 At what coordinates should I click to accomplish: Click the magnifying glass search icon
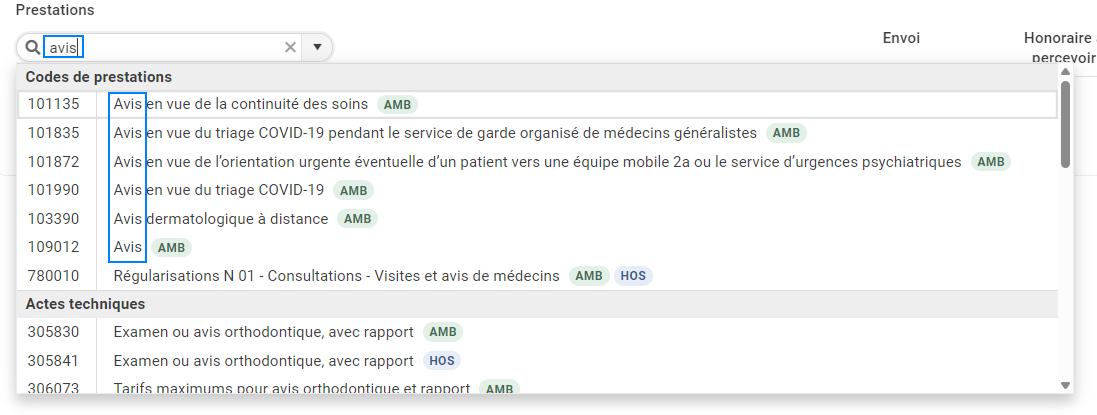click(x=32, y=48)
